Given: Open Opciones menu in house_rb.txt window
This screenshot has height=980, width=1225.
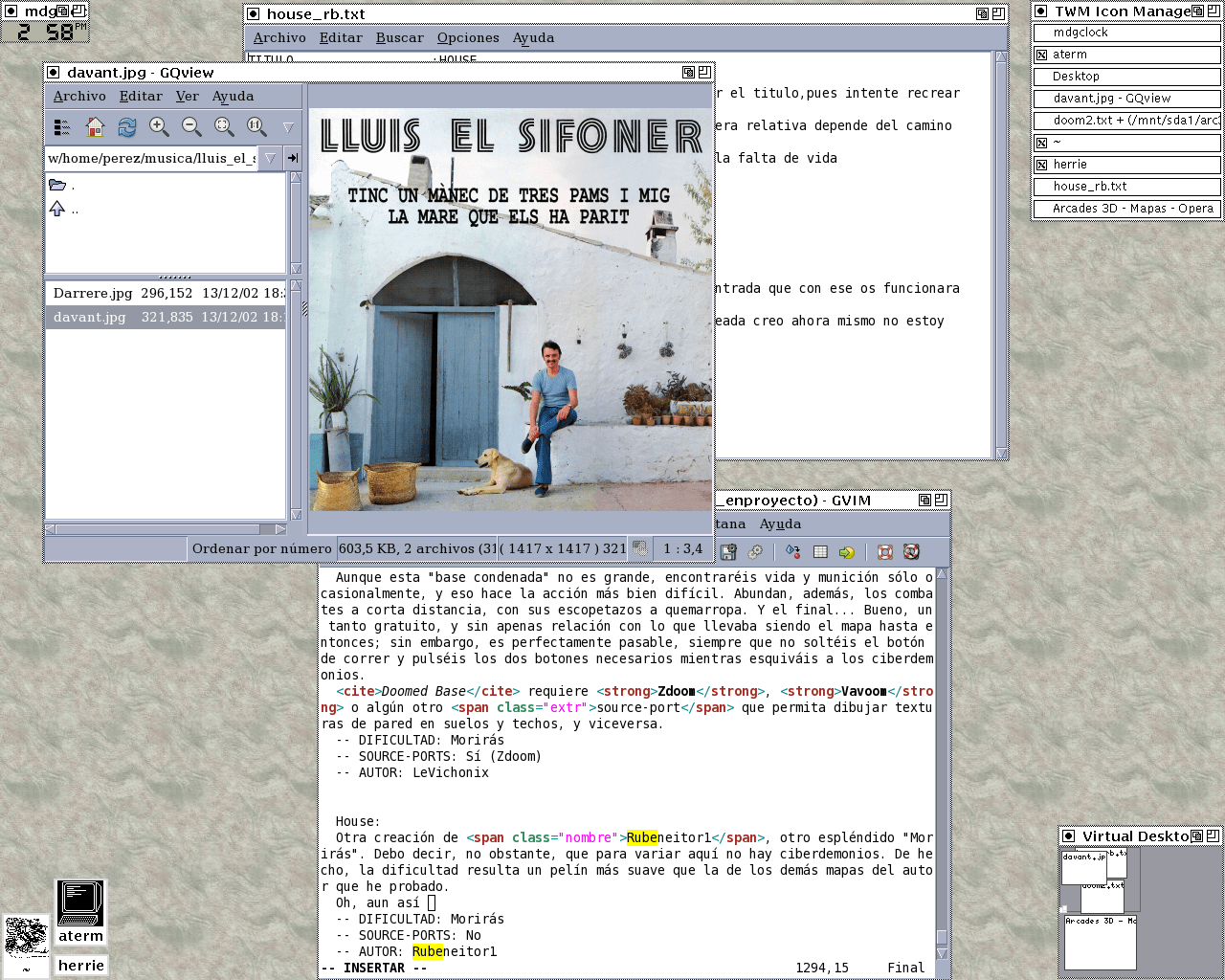Looking at the screenshot, I should coord(468,37).
